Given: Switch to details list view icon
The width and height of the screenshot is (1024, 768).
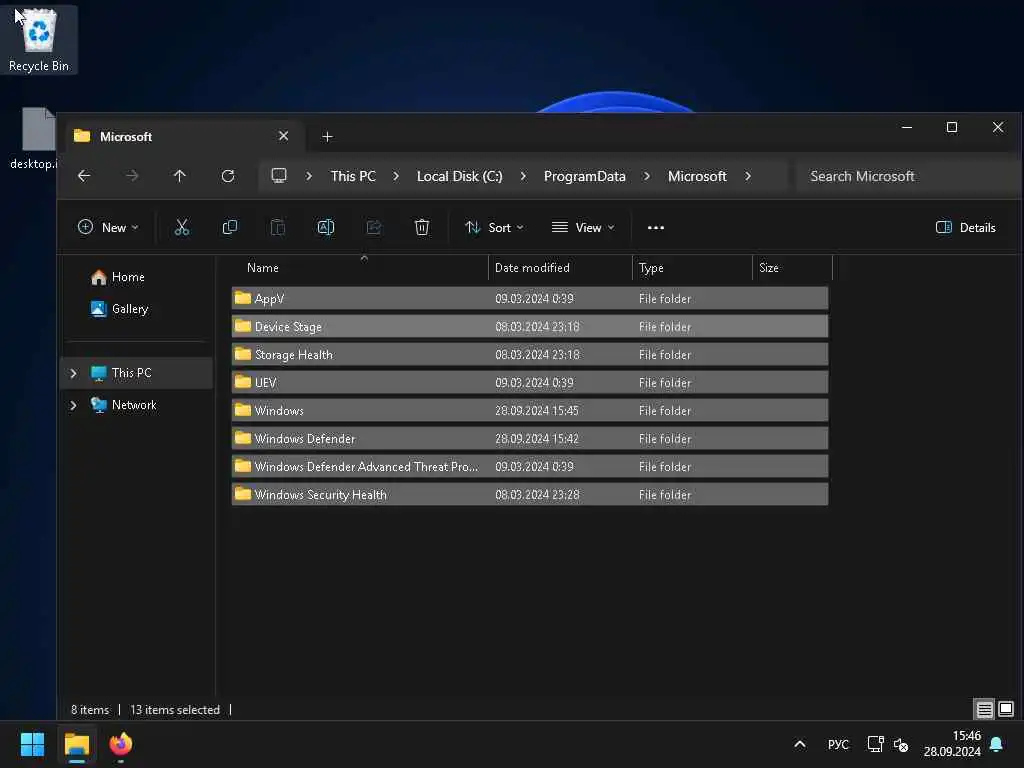Looking at the screenshot, I should point(984,709).
